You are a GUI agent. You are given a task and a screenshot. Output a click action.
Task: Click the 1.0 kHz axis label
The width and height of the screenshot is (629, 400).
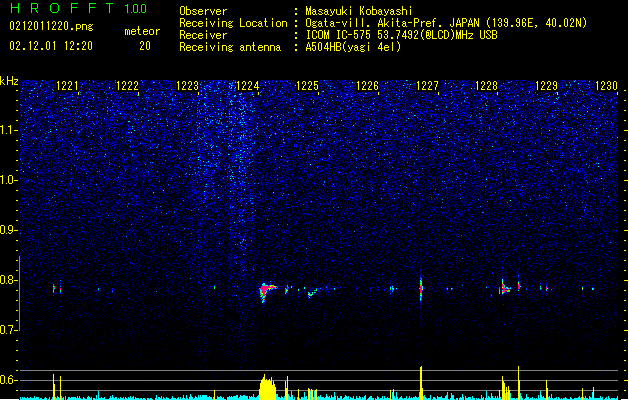click(8, 180)
